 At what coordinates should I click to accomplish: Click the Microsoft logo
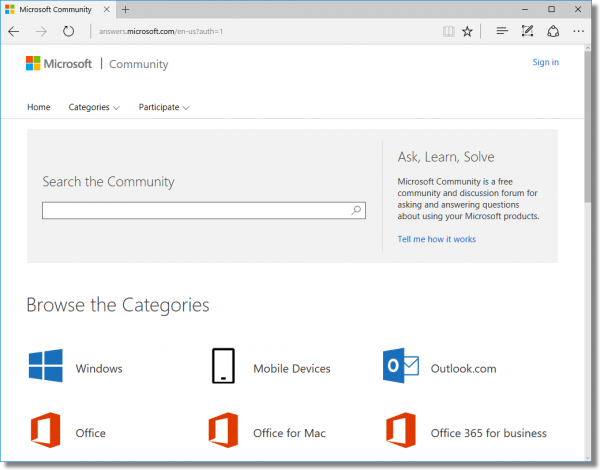[59, 64]
